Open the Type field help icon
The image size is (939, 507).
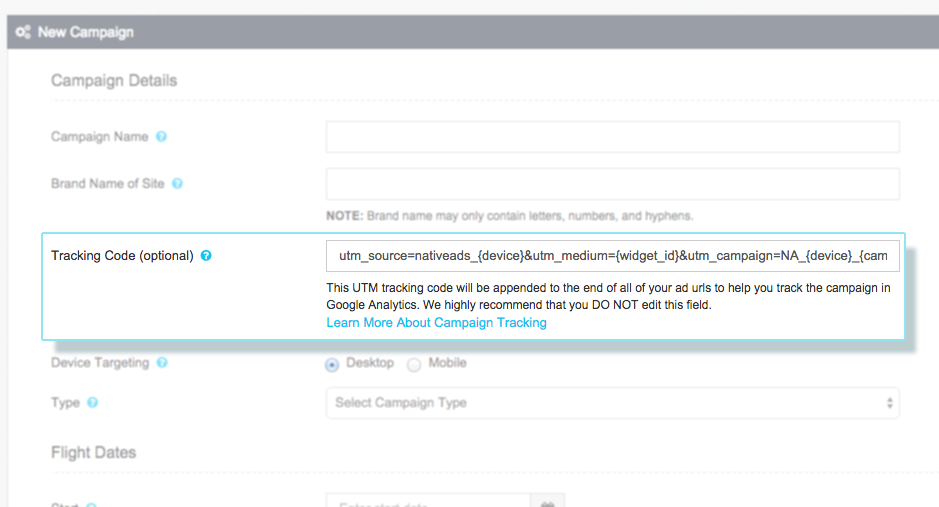(92, 402)
